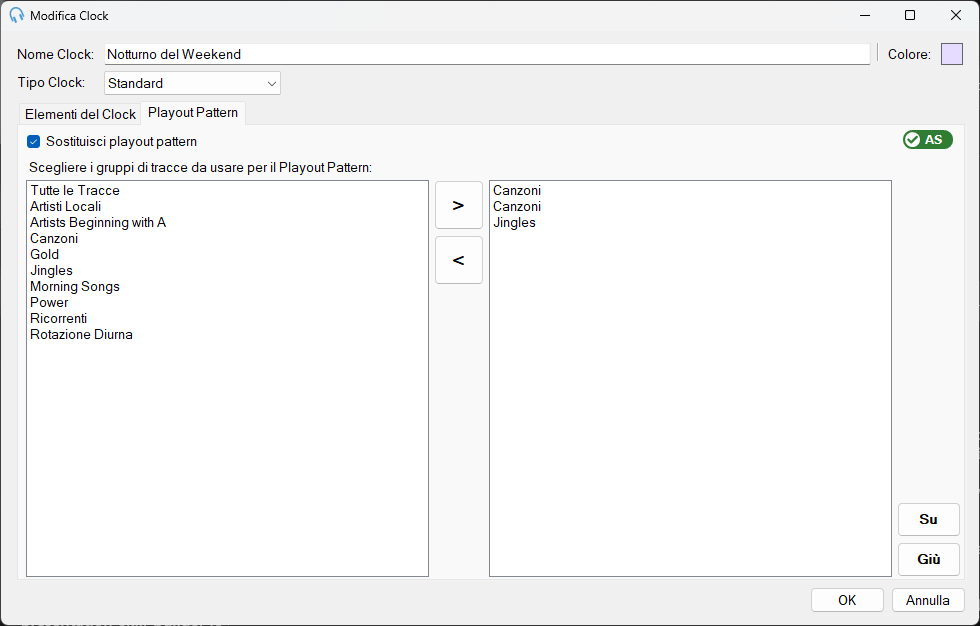This screenshot has height=626, width=980.
Task: Open the Colore color swatch
Action: [x=952, y=54]
